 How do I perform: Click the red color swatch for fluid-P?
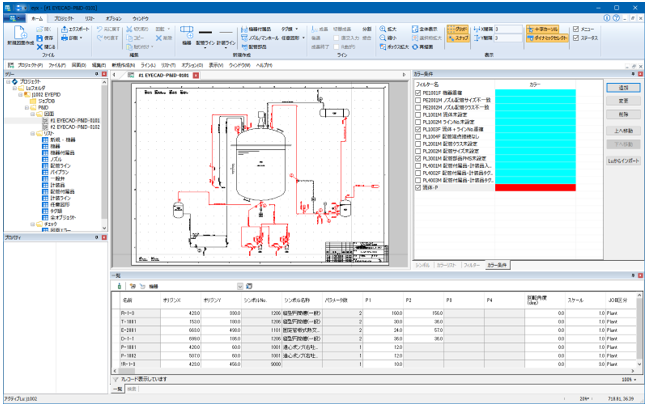tap(535, 188)
